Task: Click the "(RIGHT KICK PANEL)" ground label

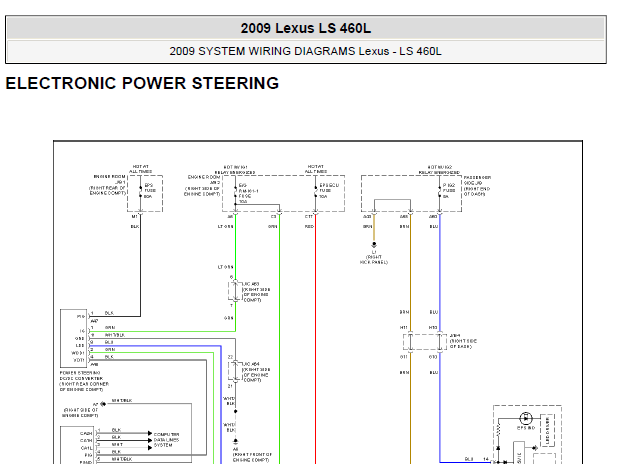Action: coord(374,259)
